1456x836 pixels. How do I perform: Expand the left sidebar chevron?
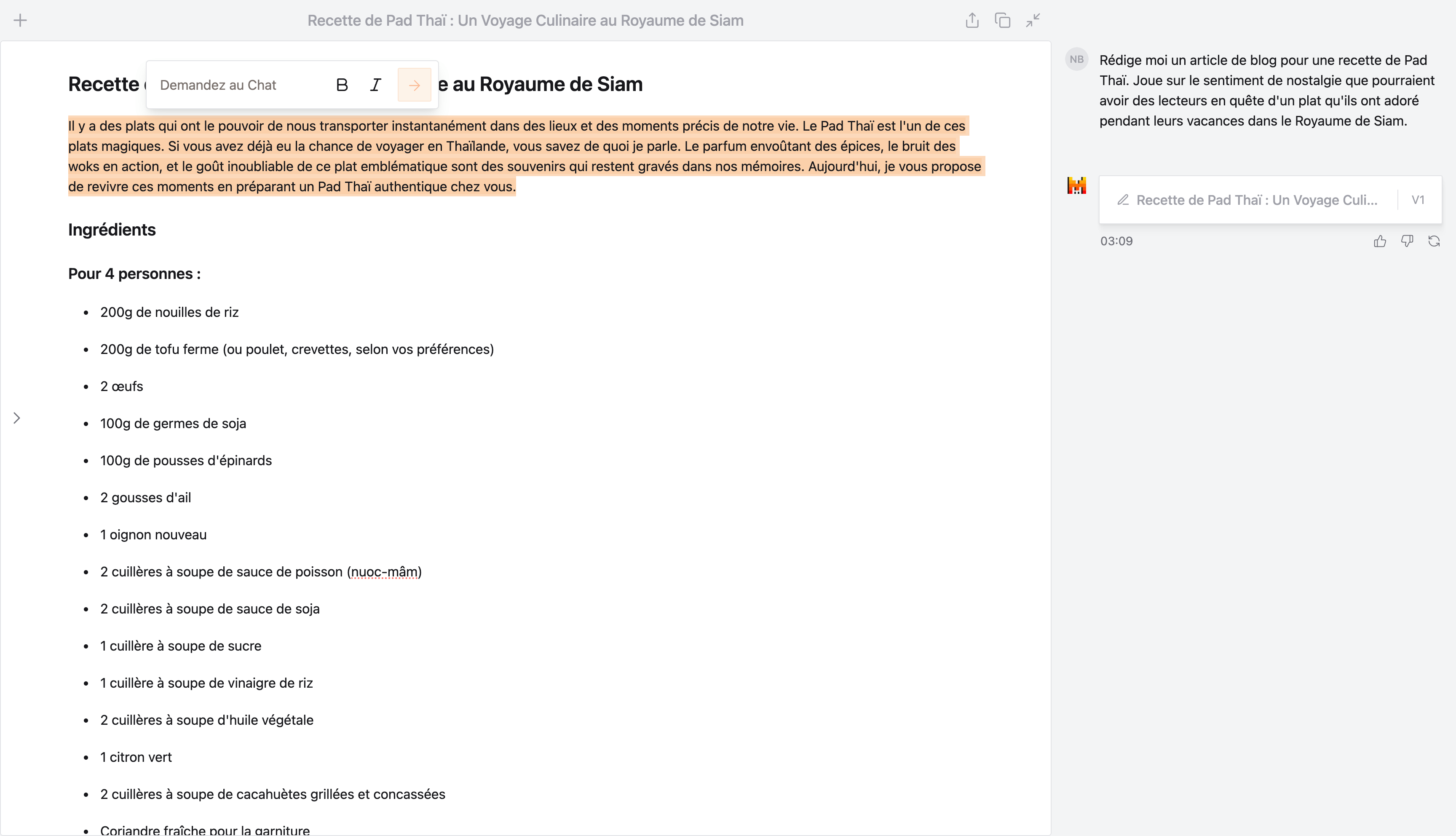pyautogui.click(x=16, y=418)
